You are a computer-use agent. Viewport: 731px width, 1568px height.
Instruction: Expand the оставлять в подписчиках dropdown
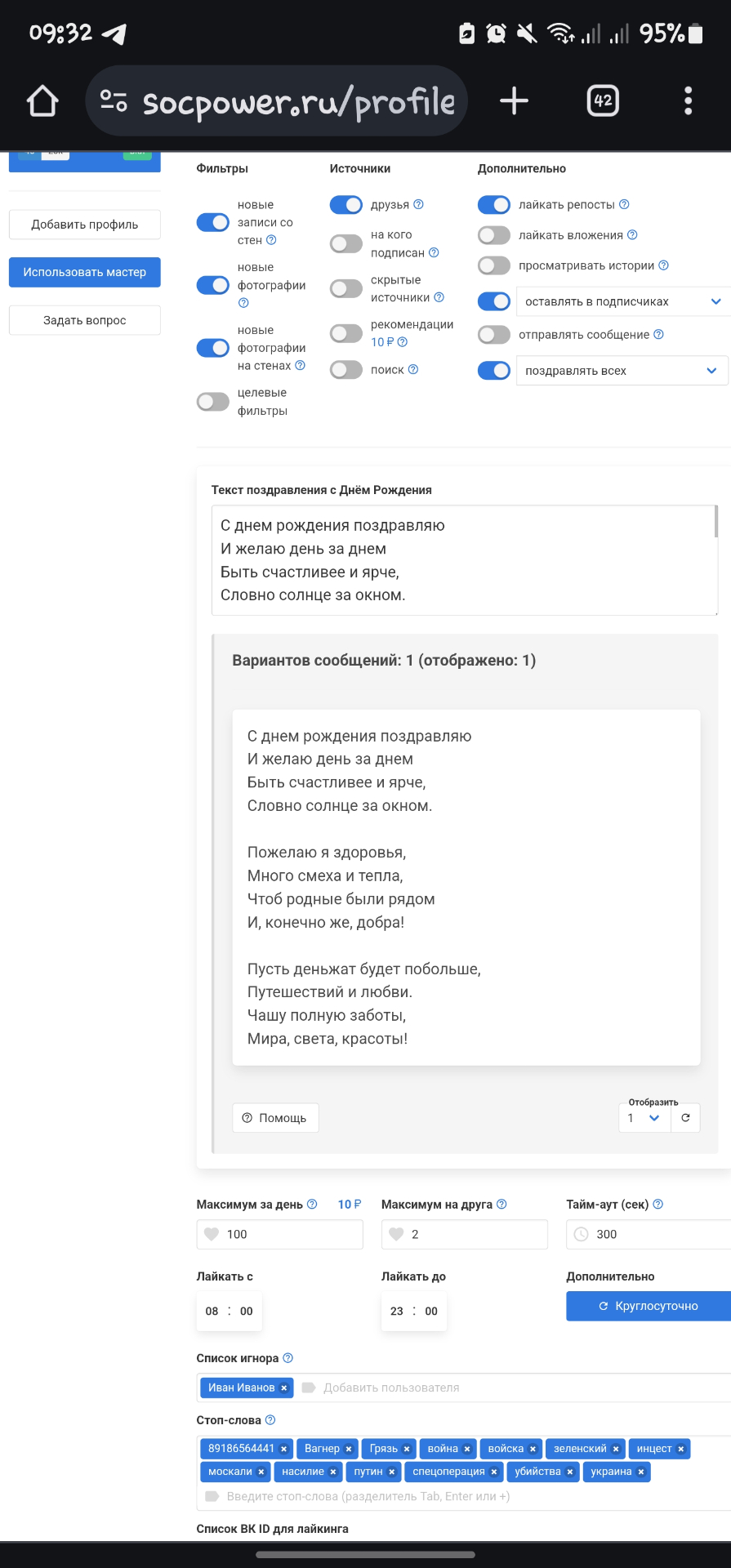[622, 301]
